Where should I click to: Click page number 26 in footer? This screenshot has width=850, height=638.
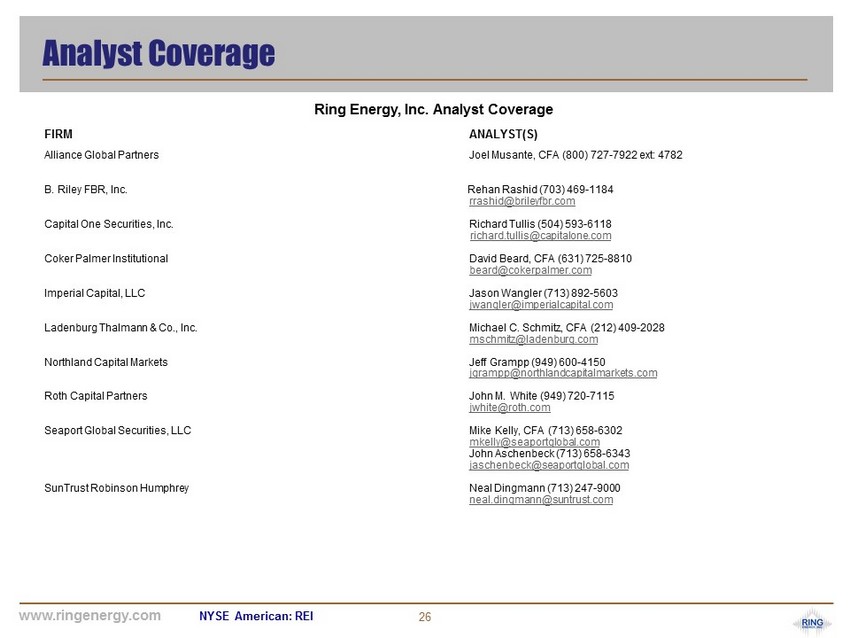pyautogui.click(x=425, y=617)
